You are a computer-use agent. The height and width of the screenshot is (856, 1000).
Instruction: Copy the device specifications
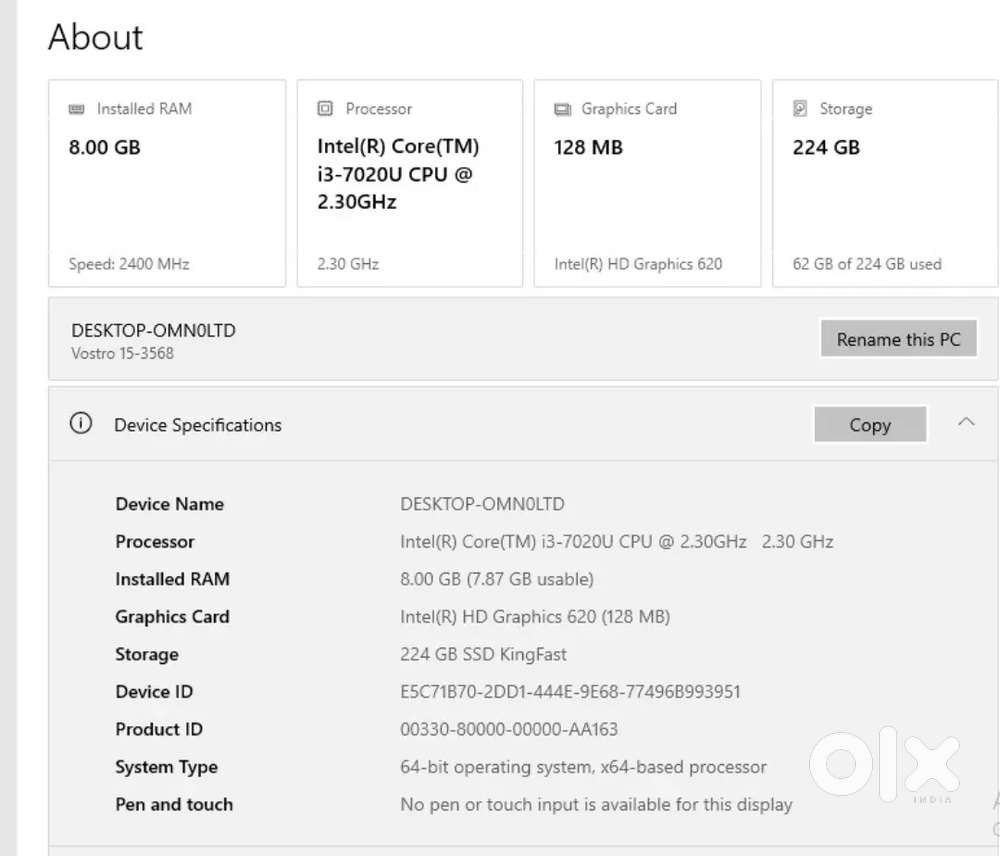coord(869,425)
